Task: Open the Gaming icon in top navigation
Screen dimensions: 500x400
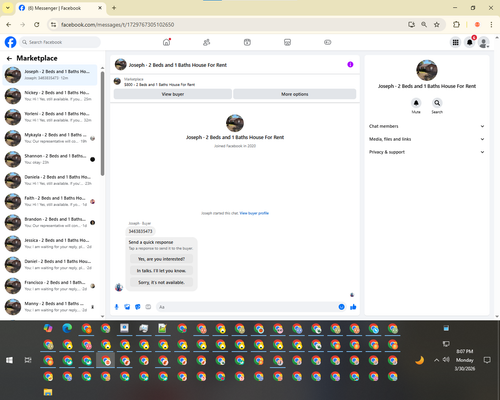Action: coord(328,42)
